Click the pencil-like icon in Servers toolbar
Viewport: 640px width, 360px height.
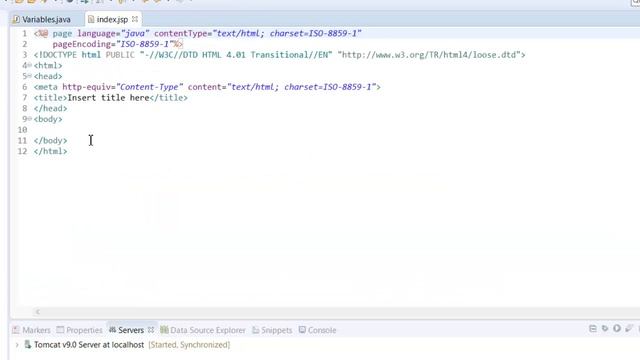coord(629,328)
